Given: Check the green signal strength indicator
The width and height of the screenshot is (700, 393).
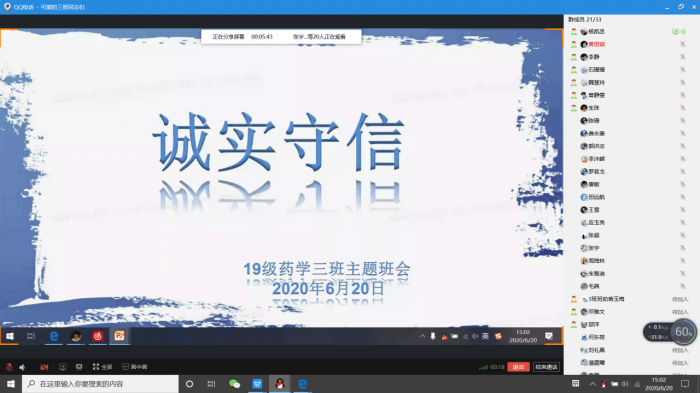Looking at the screenshot, I should pos(483,367).
